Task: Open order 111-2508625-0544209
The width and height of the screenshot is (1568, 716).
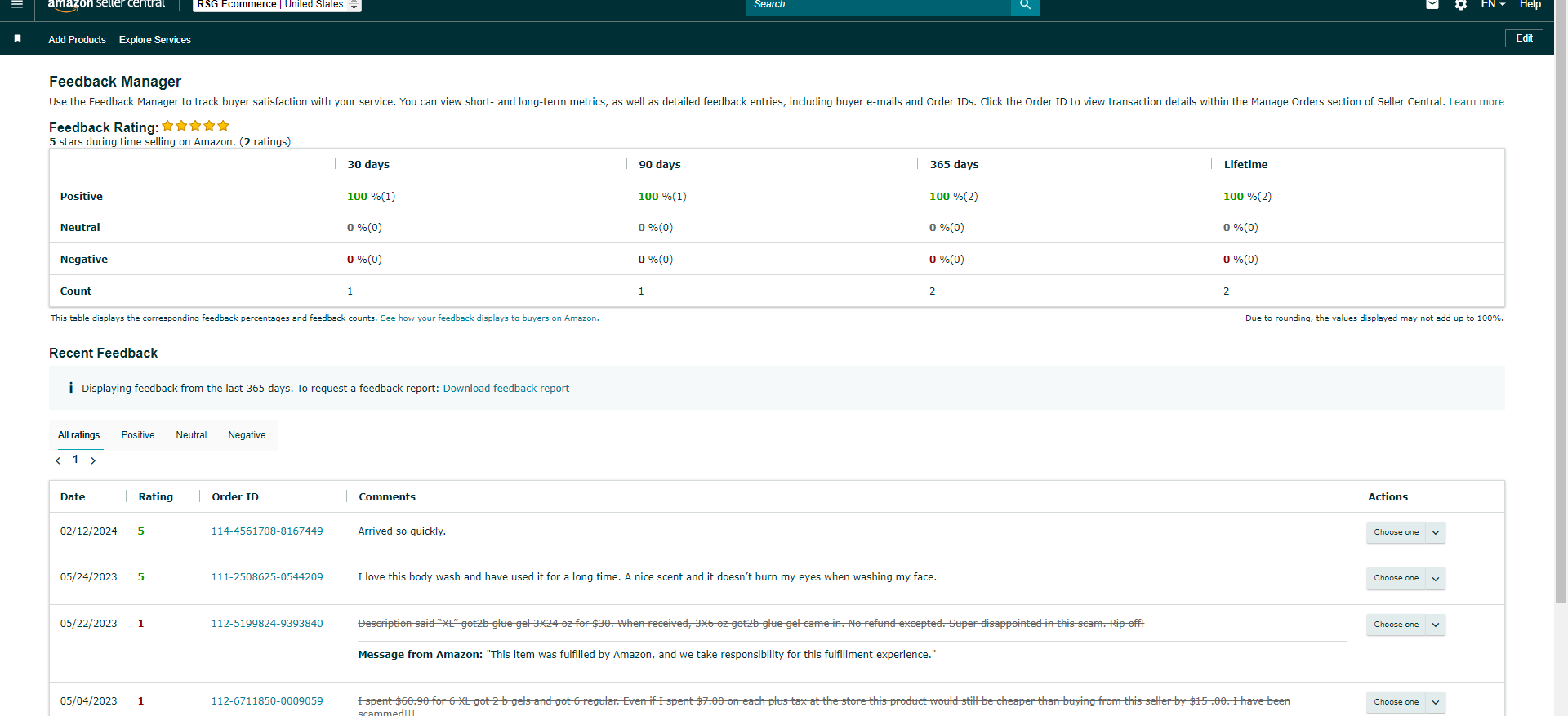Action: (267, 577)
